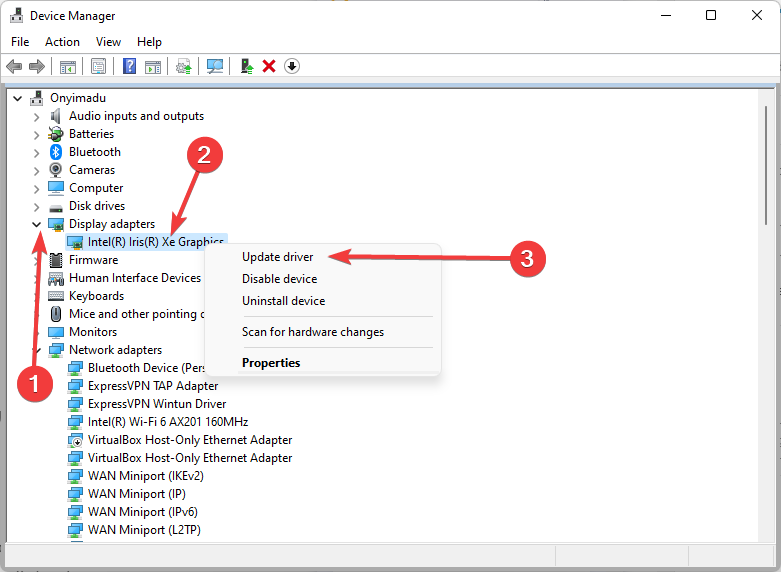
Task: Click the blue Help question-mark icon
Action: pos(129,66)
